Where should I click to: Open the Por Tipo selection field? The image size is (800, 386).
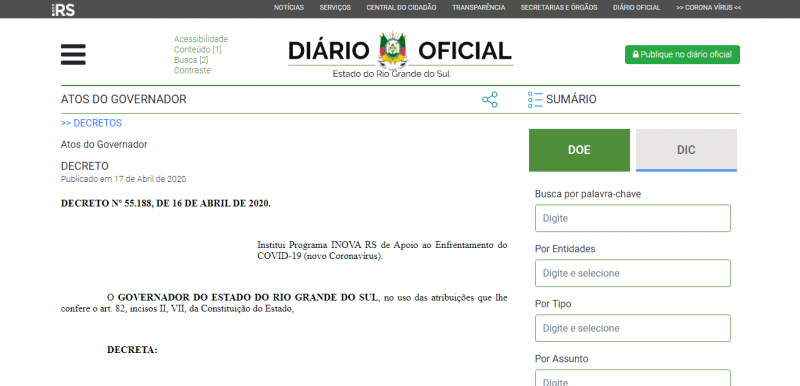pyautogui.click(x=633, y=328)
